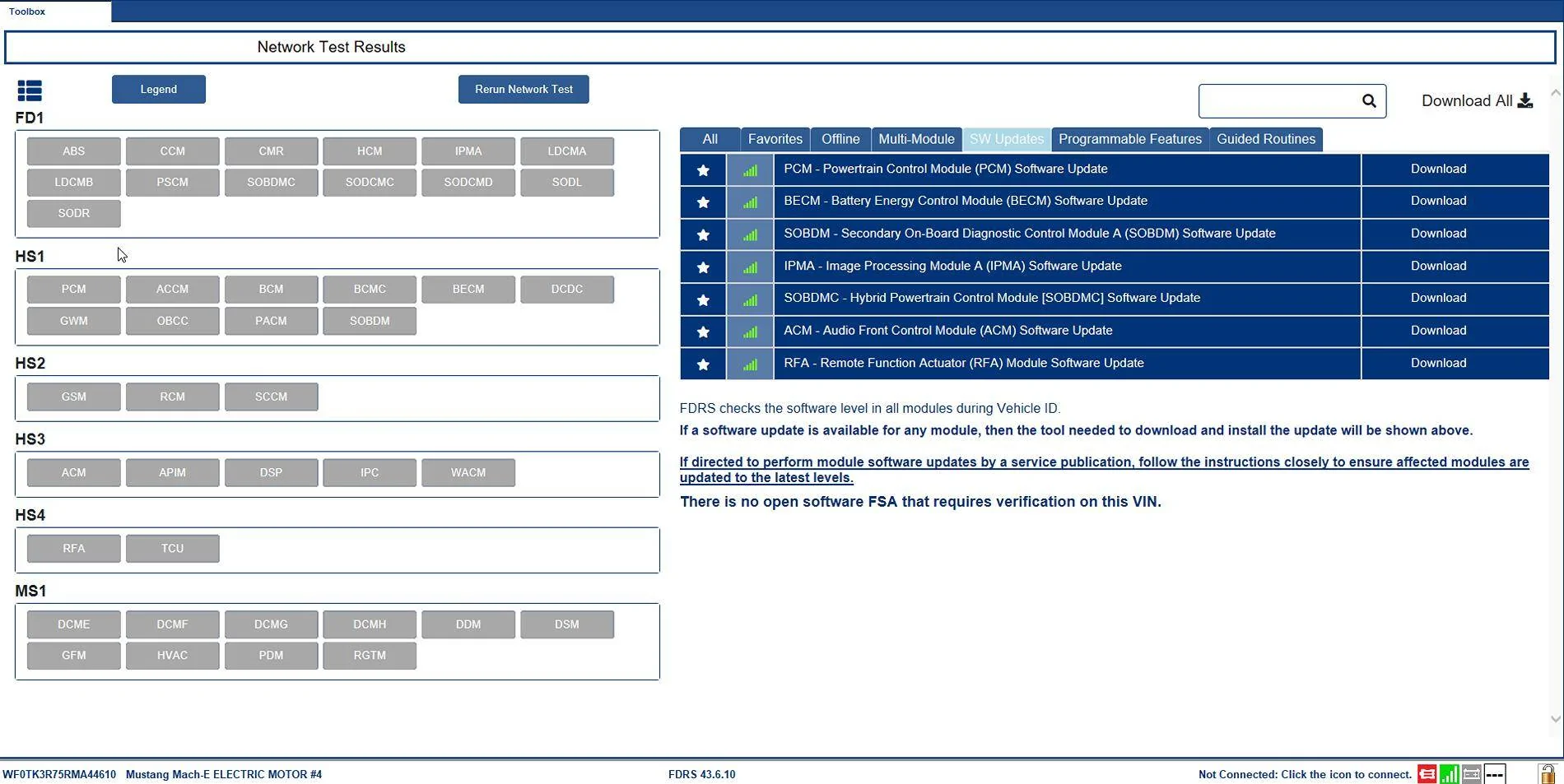Select the SOBDM module in HS1

[370, 321]
